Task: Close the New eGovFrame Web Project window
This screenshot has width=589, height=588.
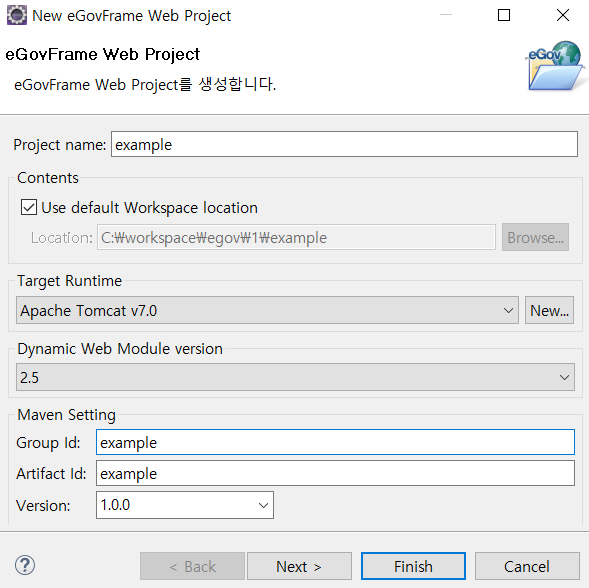Action: (x=563, y=15)
